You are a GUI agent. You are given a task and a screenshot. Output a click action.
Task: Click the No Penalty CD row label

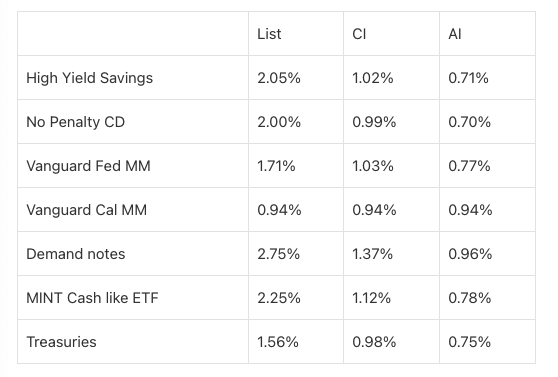(x=75, y=122)
